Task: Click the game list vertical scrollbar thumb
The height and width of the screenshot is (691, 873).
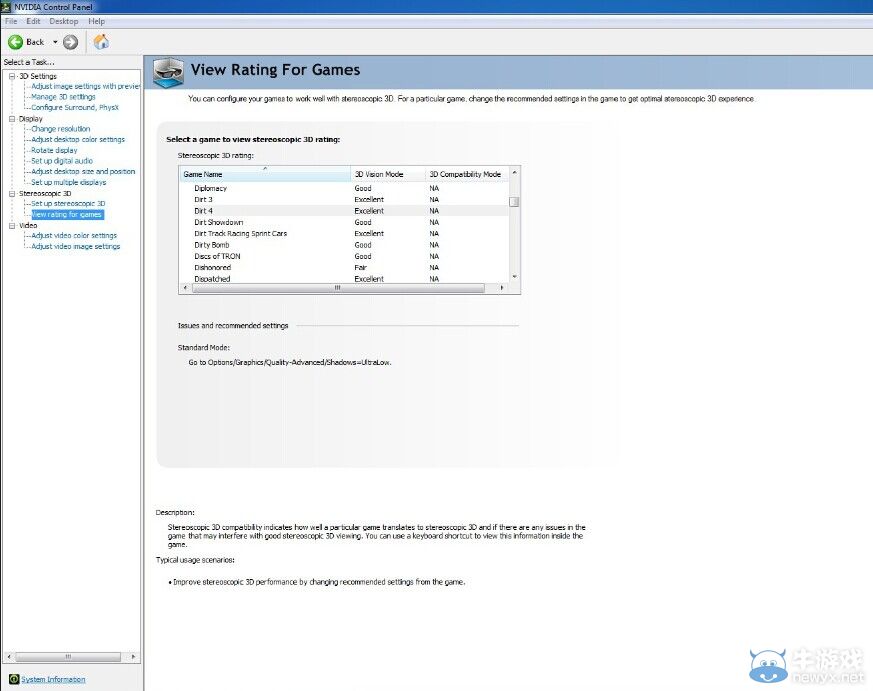Action: tap(514, 202)
